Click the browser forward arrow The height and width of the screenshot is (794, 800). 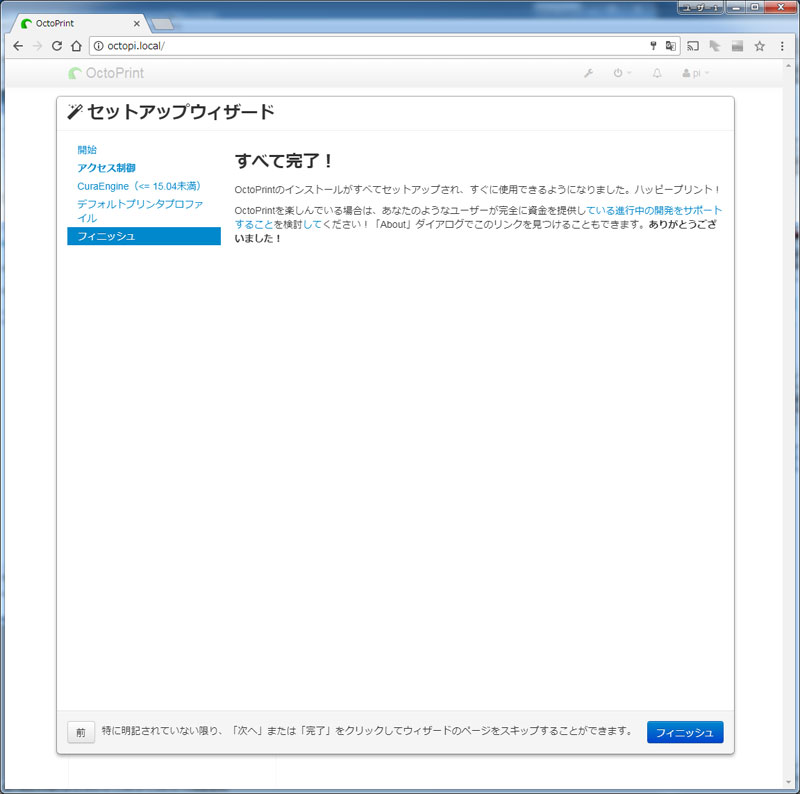point(37,46)
